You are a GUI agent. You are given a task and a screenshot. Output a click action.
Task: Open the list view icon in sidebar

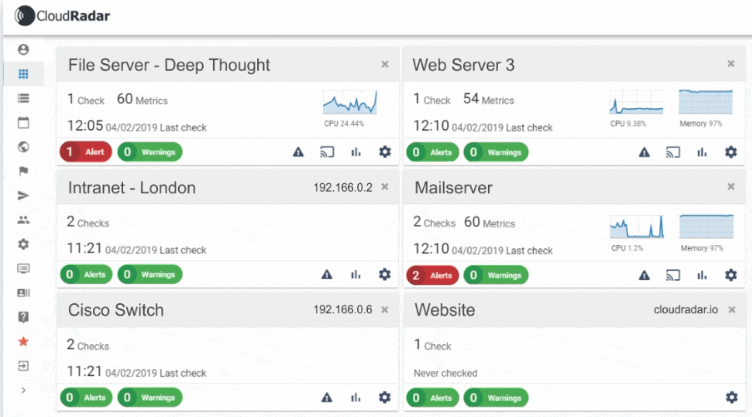[x=23, y=98]
